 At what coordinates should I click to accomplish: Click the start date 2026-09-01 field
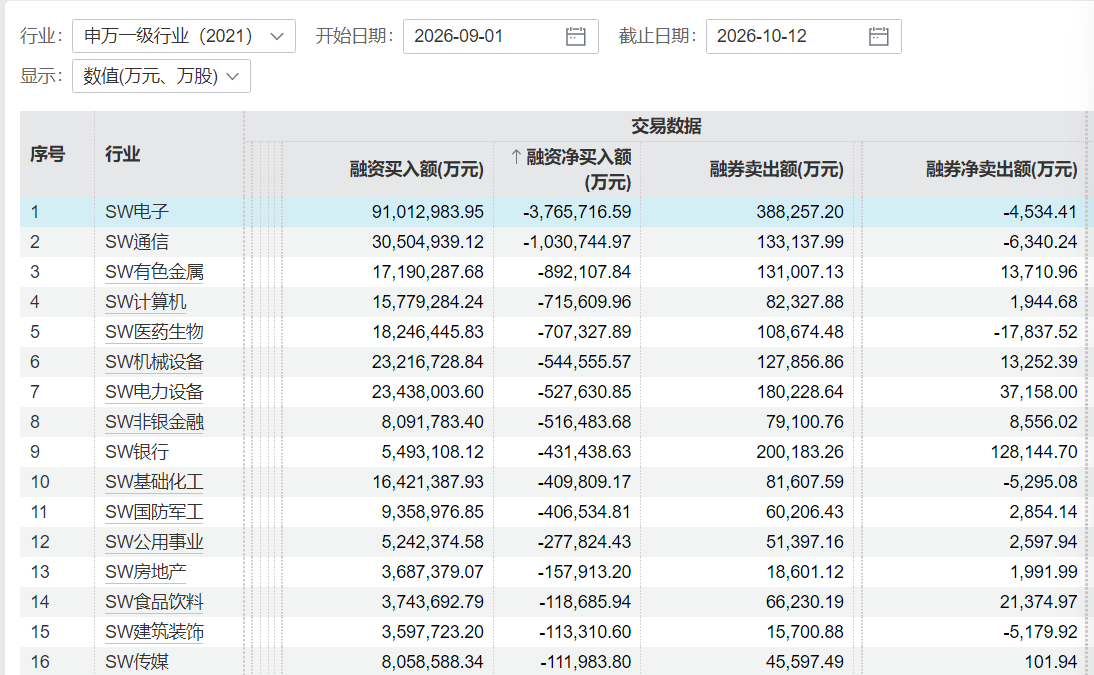point(500,36)
